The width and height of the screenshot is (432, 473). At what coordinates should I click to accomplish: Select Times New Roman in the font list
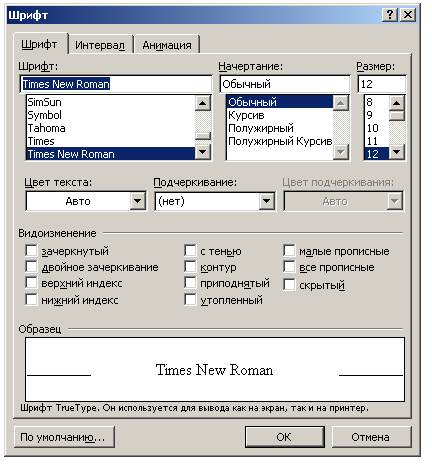111,154
